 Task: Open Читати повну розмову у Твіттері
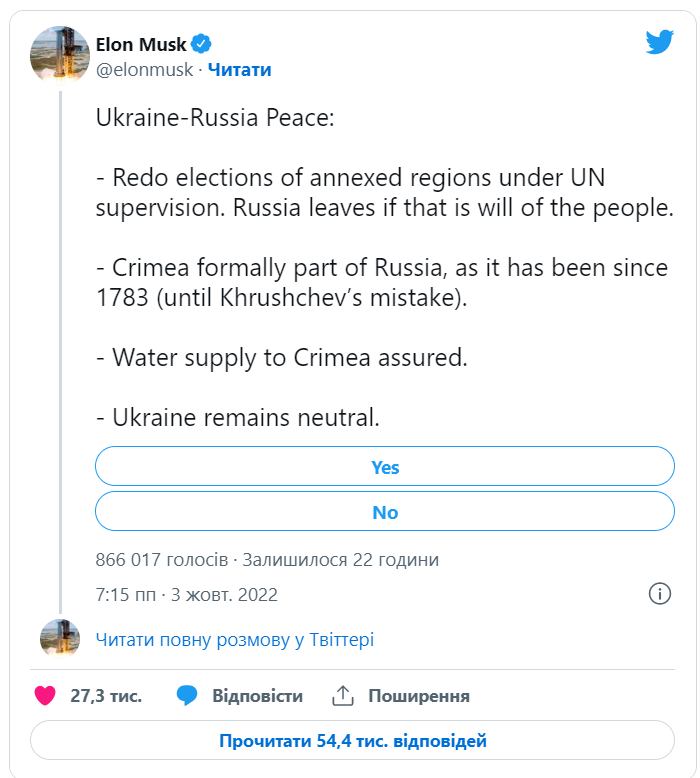coord(235,640)
